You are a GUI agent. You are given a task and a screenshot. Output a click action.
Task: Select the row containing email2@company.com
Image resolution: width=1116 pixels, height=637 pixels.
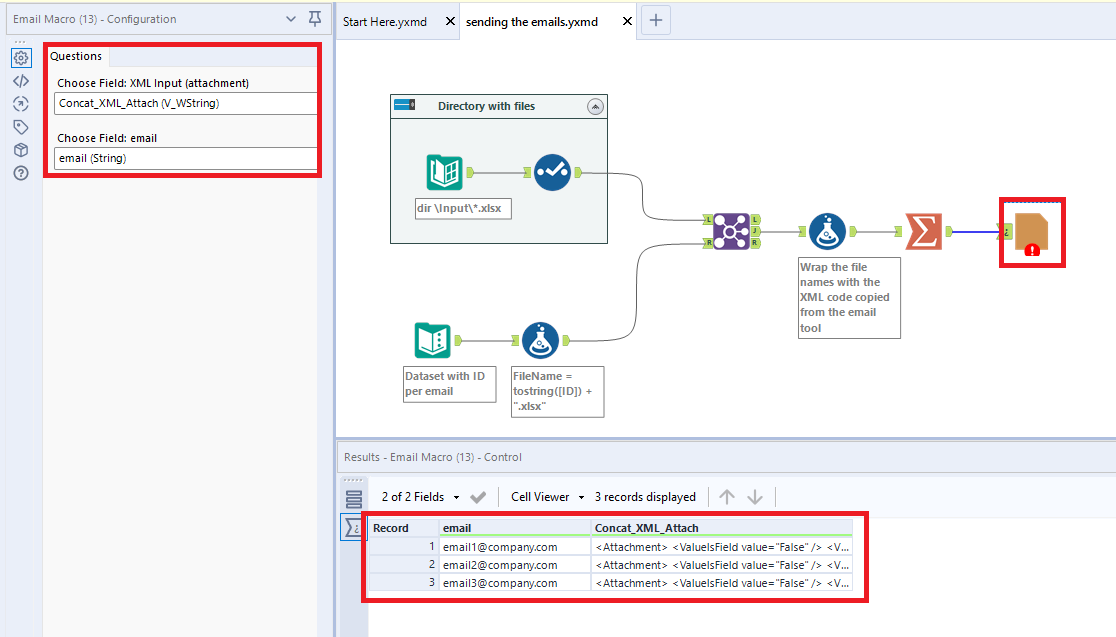[x=515, y=564]
